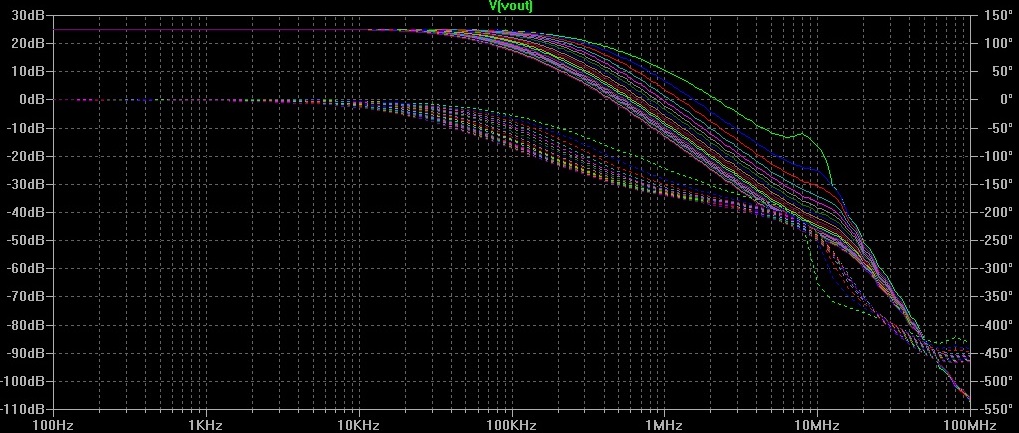Click the -110dB magnitude axis label

pos(23,410)
